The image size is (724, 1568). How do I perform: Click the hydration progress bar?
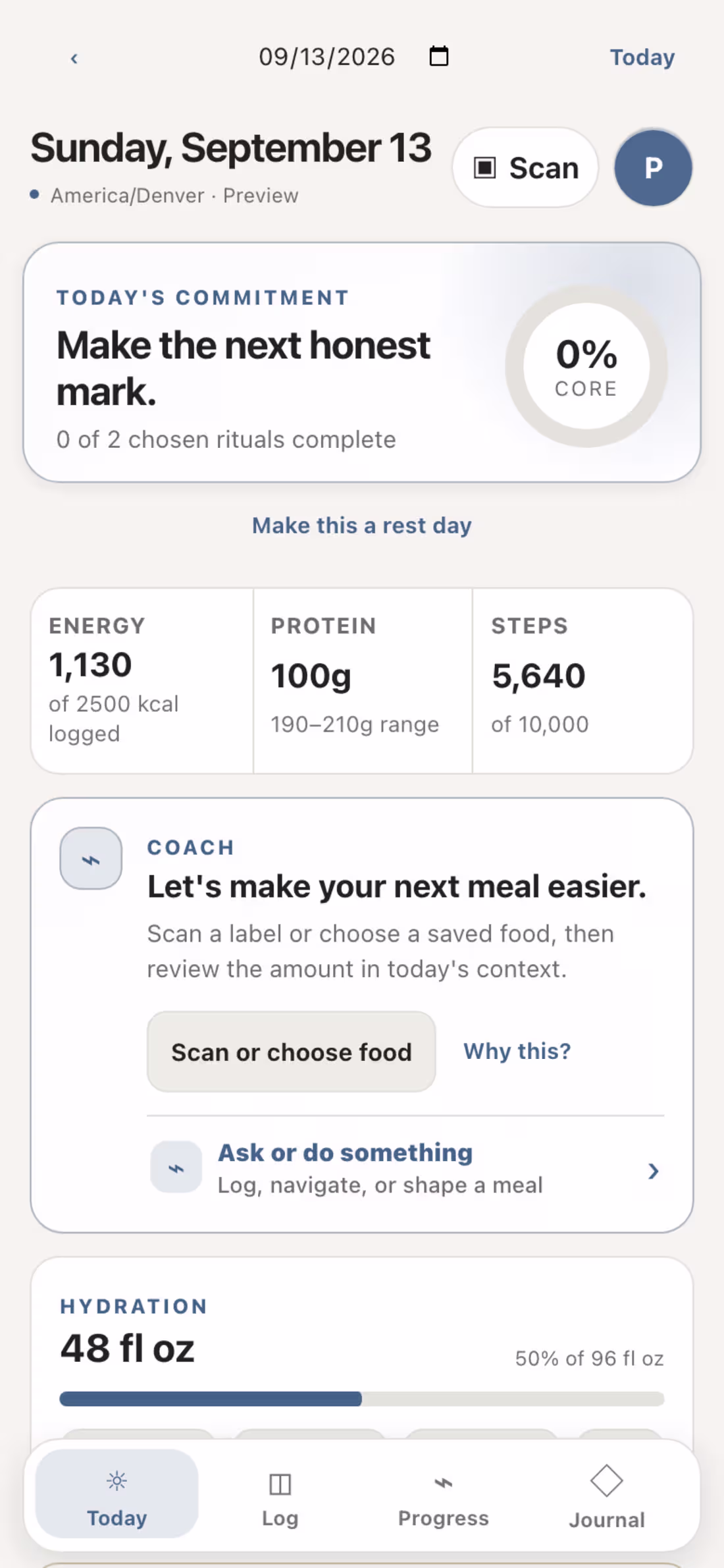[362, 1399]
